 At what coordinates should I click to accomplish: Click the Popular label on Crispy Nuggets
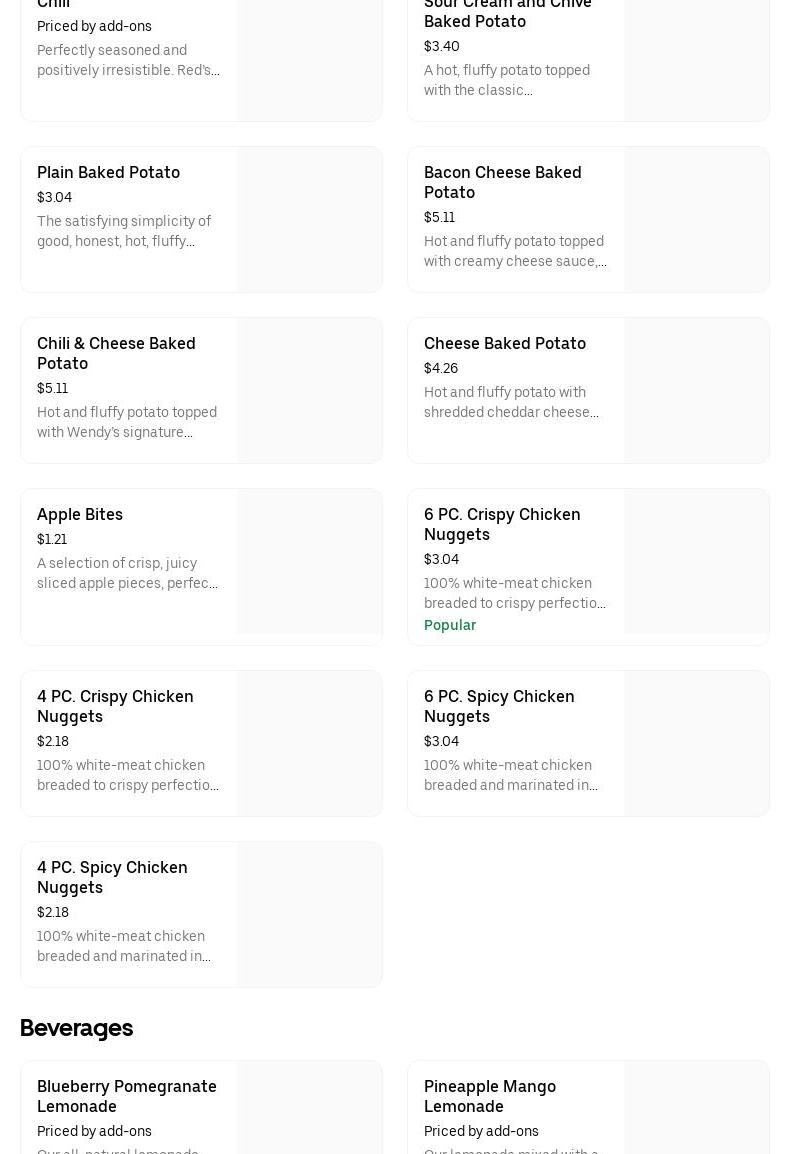tap(449, 626)
